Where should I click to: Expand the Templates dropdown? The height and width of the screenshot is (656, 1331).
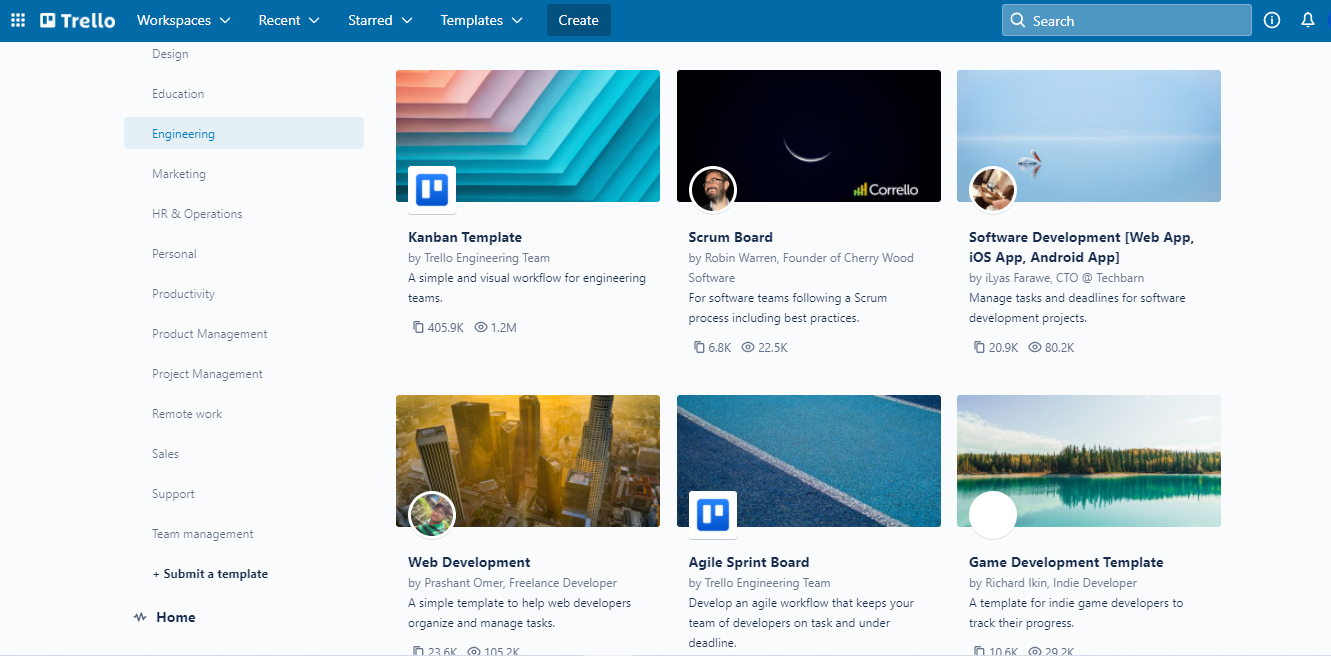(481, 20)
